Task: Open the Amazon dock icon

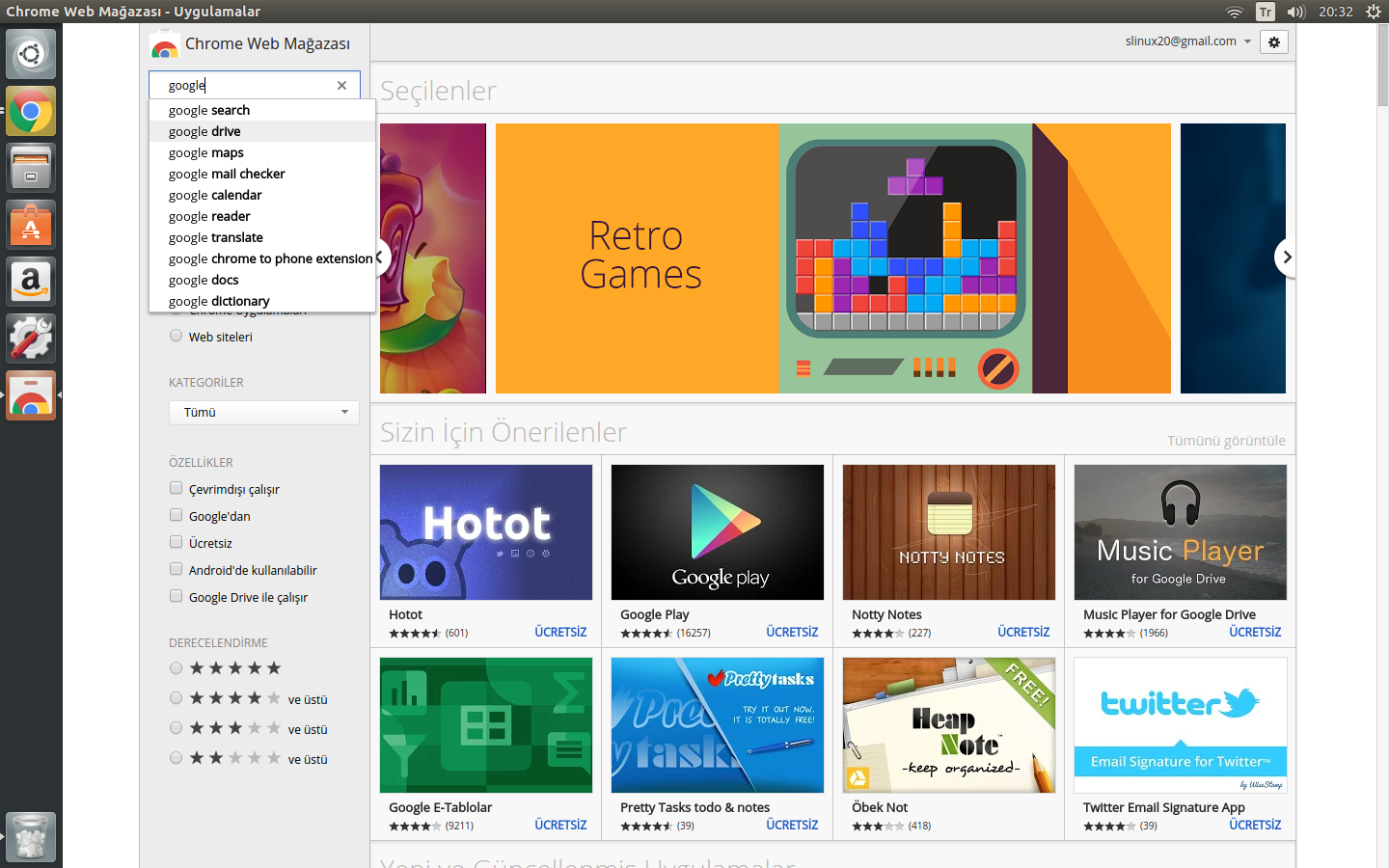Action: click(31, 282)
